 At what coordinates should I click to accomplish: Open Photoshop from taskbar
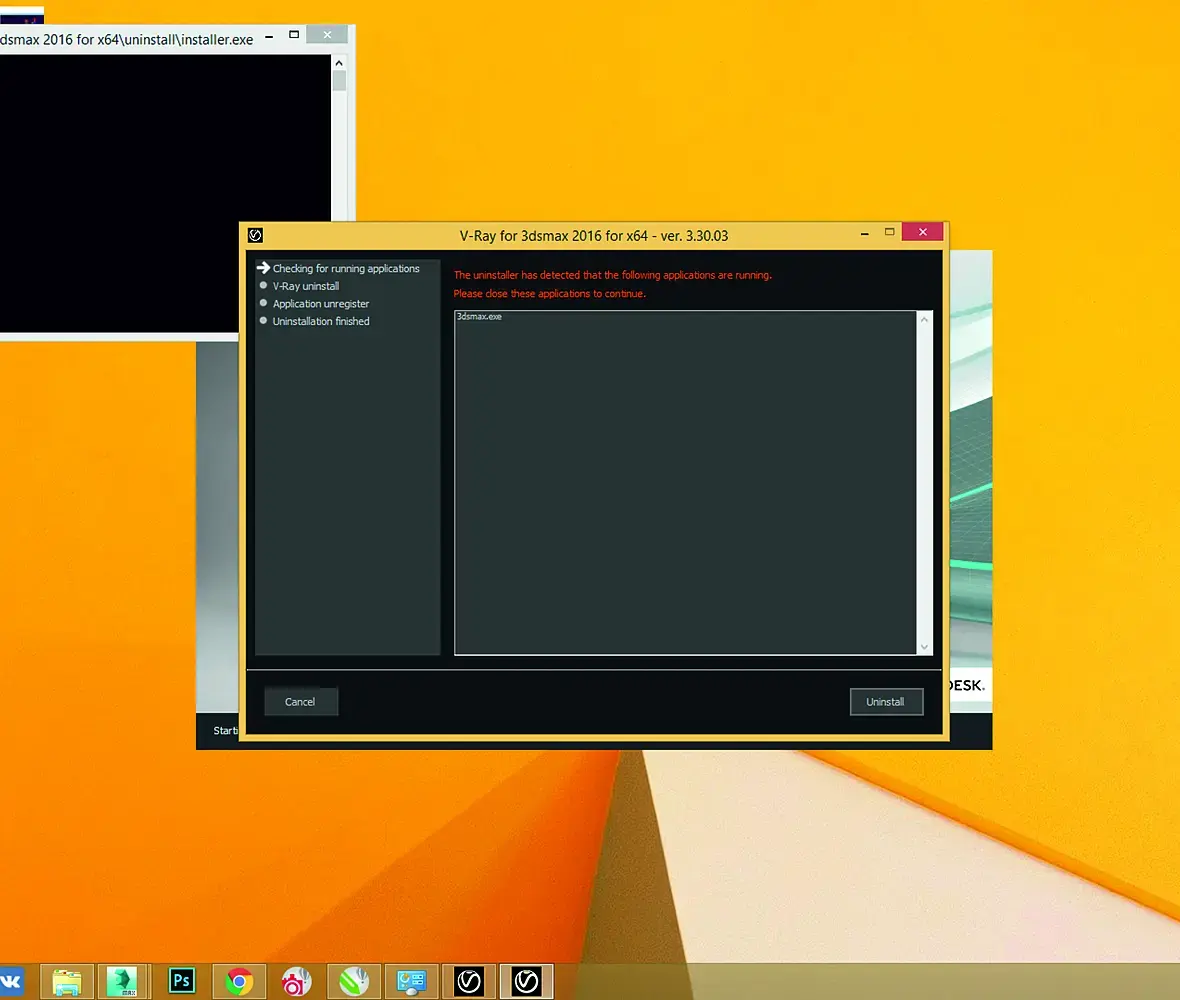click(181, 981)
